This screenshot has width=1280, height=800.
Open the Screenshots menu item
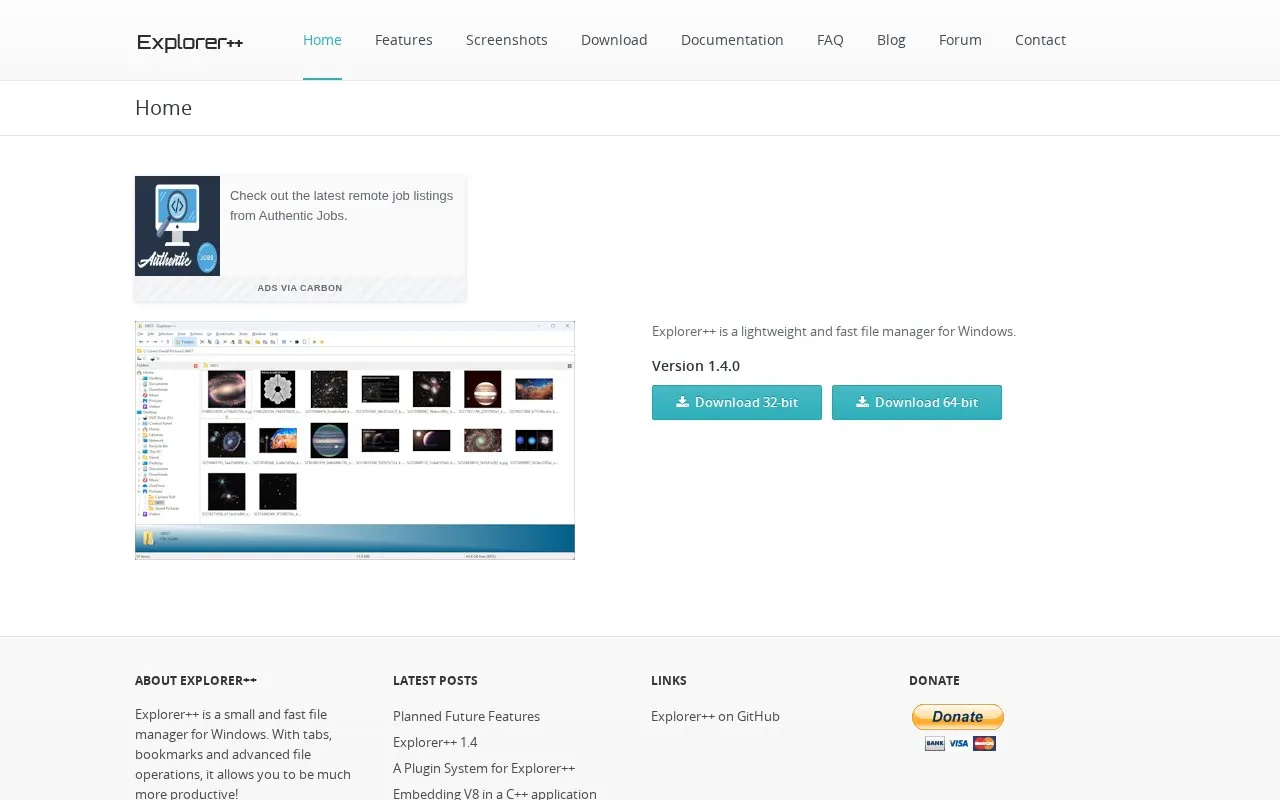[507, 40]
